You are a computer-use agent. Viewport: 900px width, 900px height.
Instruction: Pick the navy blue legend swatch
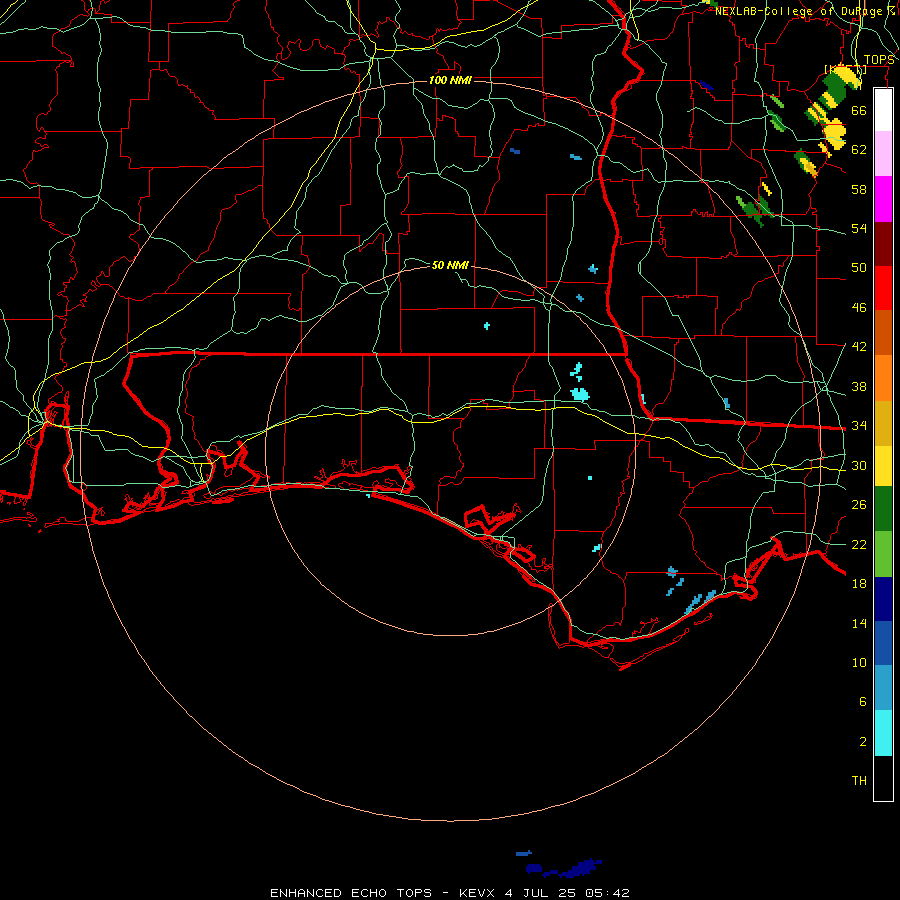883,599
